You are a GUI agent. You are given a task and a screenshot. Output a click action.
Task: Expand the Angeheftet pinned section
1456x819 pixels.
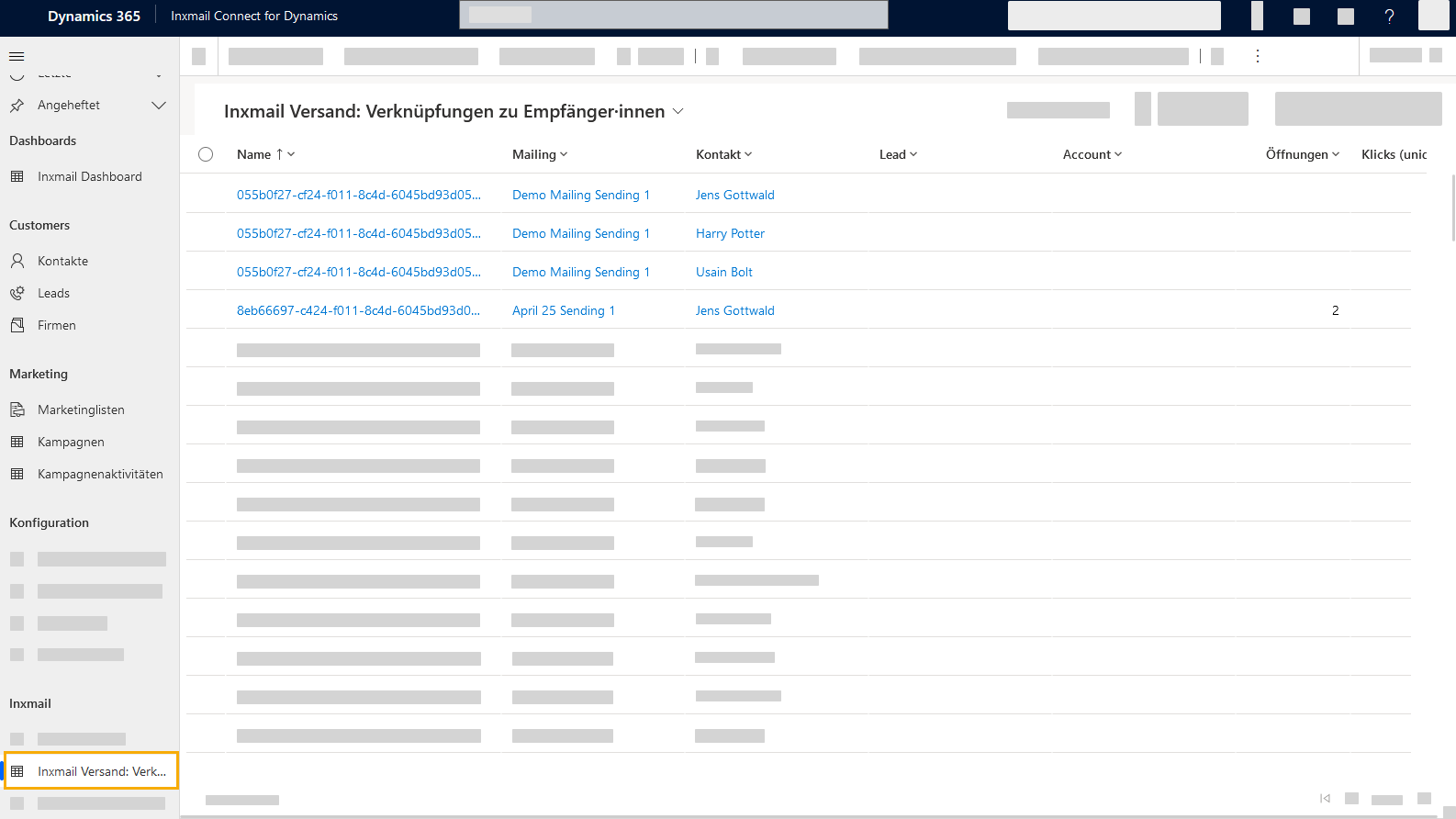(x=159, y=106)
